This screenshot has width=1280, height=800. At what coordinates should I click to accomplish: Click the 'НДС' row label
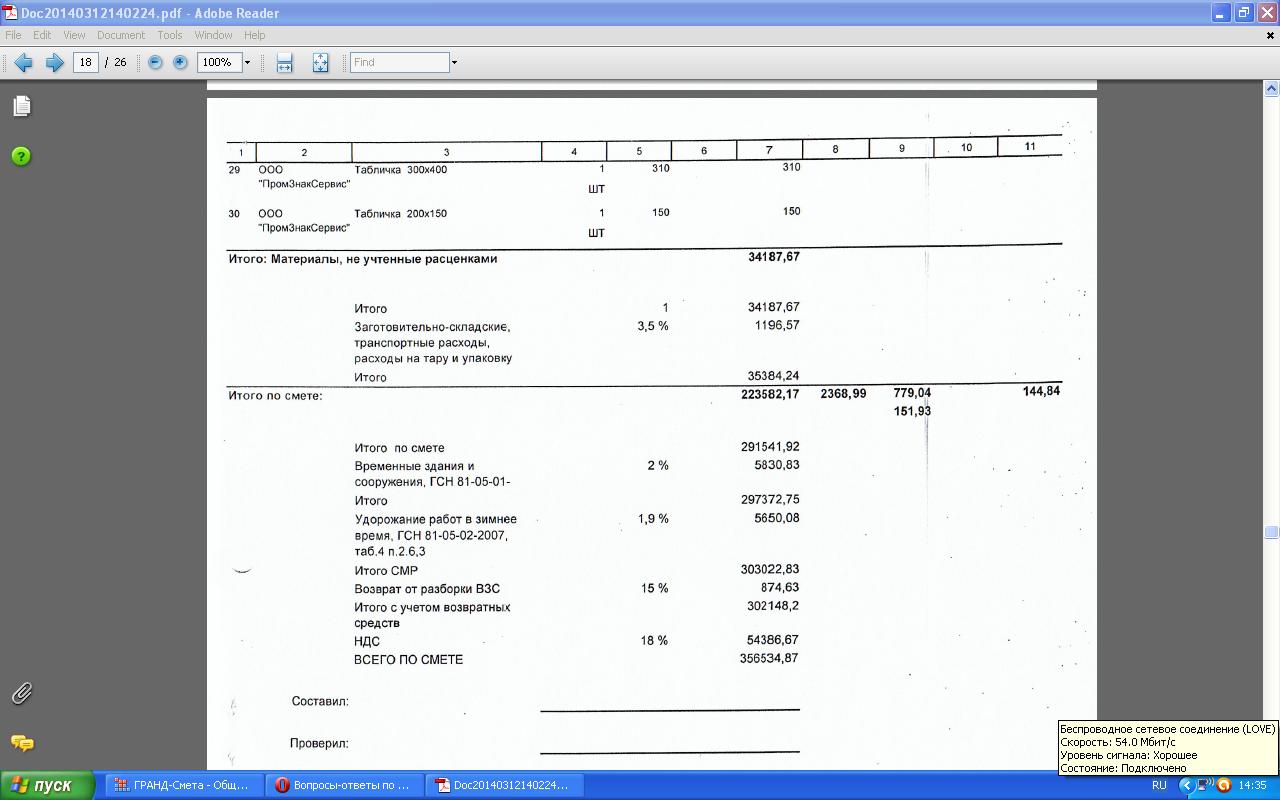(x=367, y=642)
